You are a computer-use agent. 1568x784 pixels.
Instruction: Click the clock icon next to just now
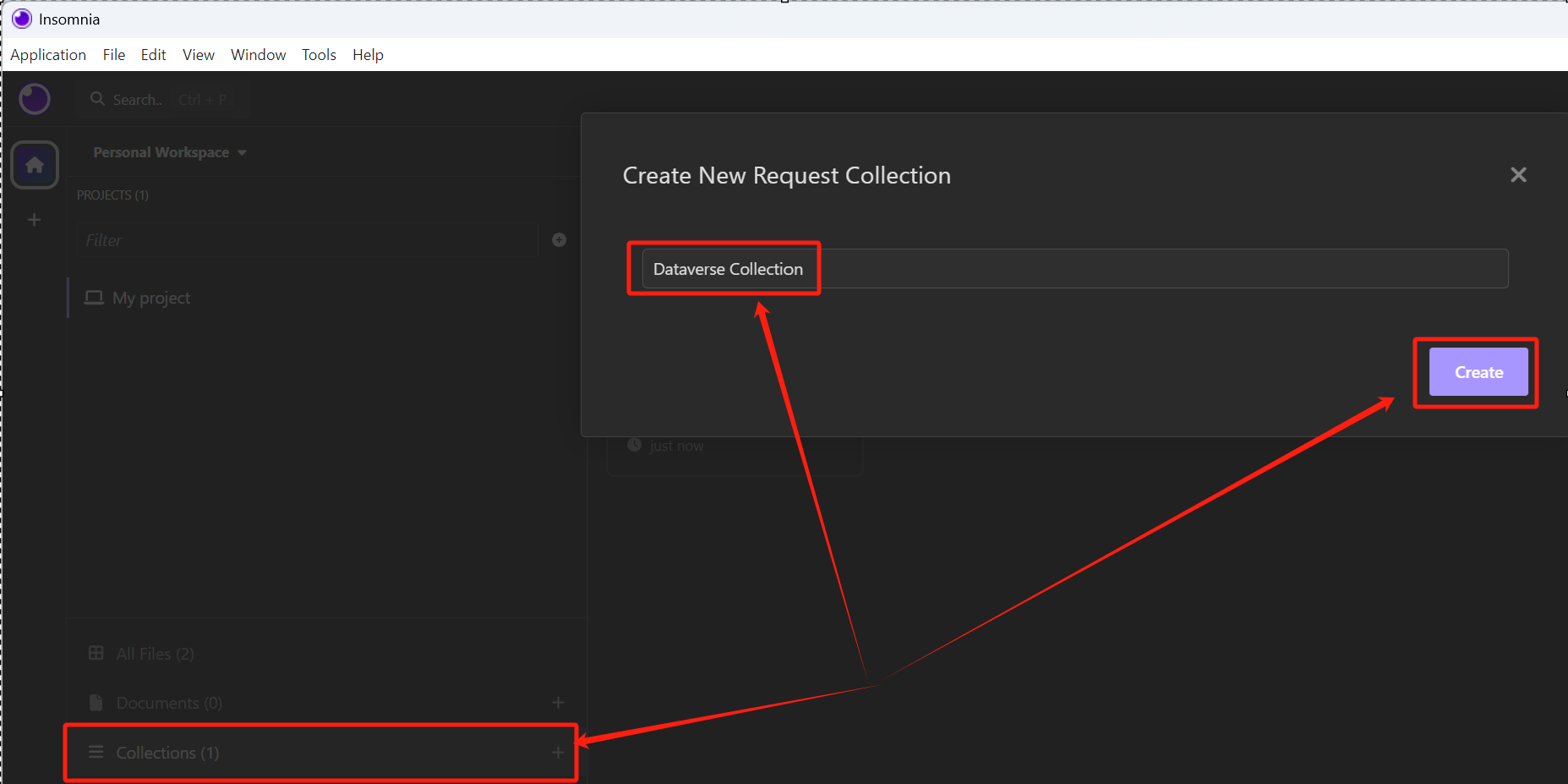pos(634,445)
